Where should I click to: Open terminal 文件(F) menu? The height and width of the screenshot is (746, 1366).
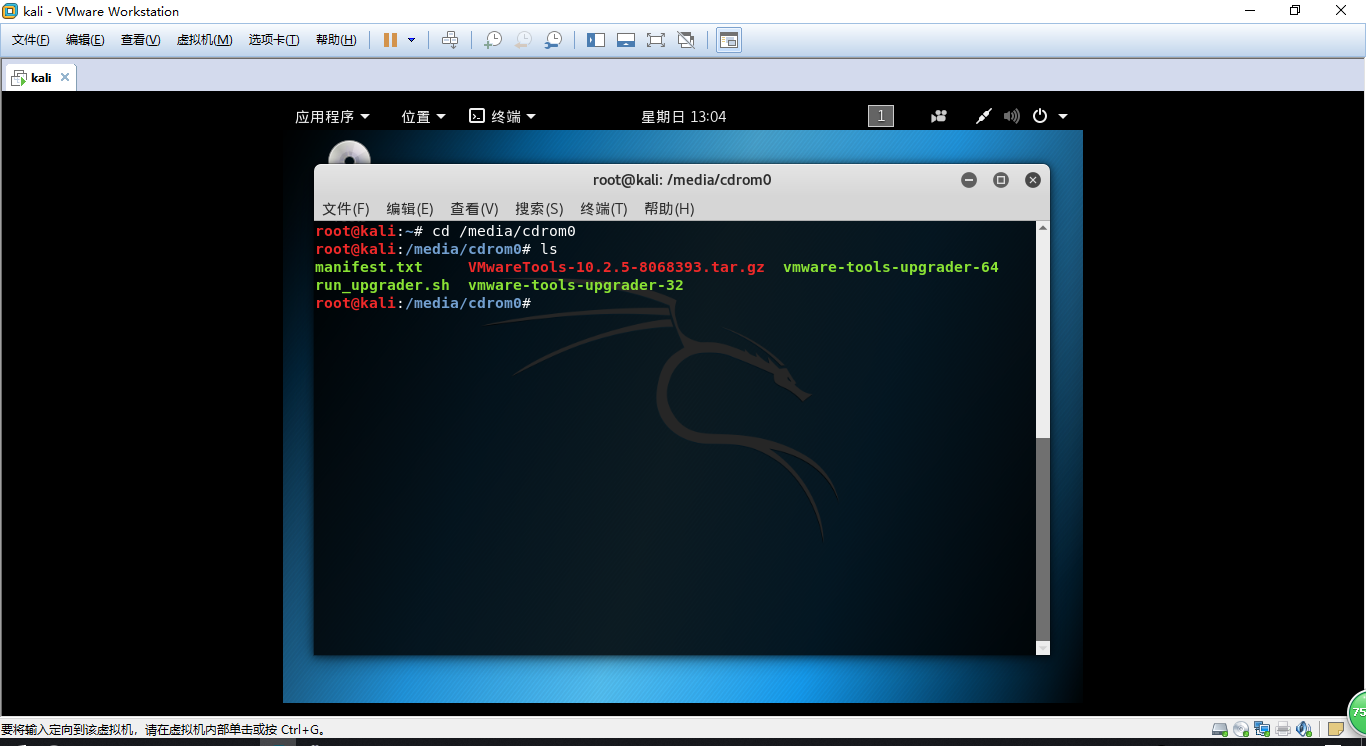pyautogui.click(x=346, y=209)
